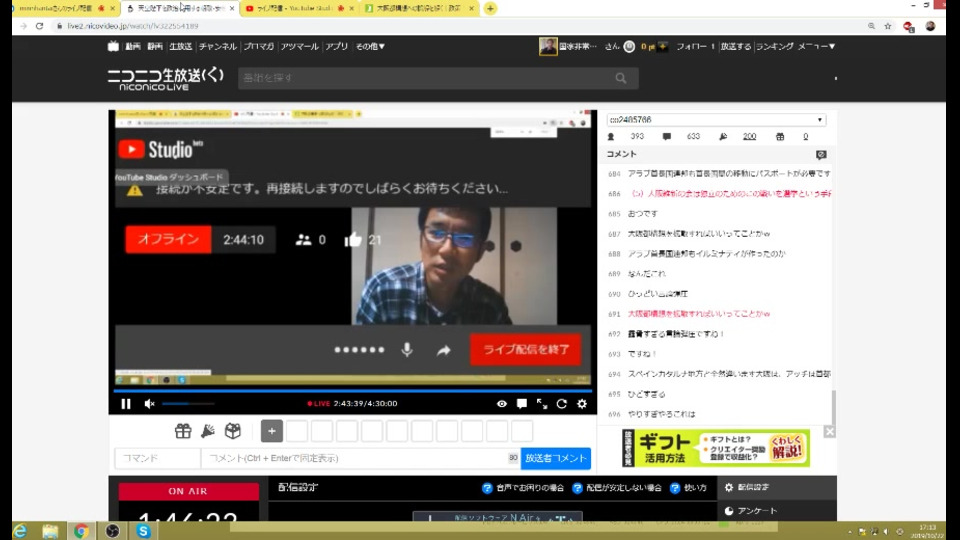Adjust the player volume slider
Screen dimensions: 960x540
pos(188,403)
